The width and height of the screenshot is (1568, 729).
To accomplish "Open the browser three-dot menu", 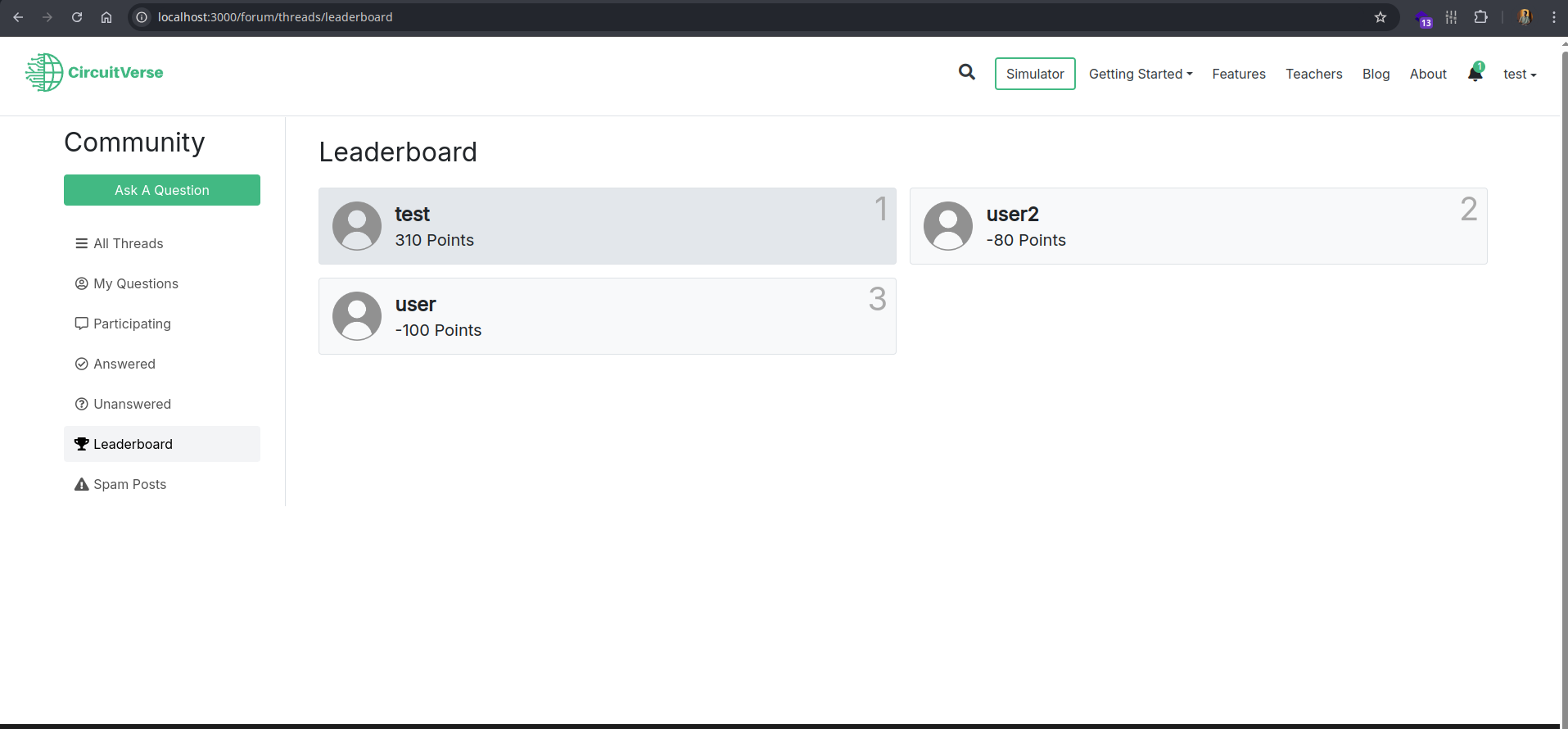I will [1554, 17].
